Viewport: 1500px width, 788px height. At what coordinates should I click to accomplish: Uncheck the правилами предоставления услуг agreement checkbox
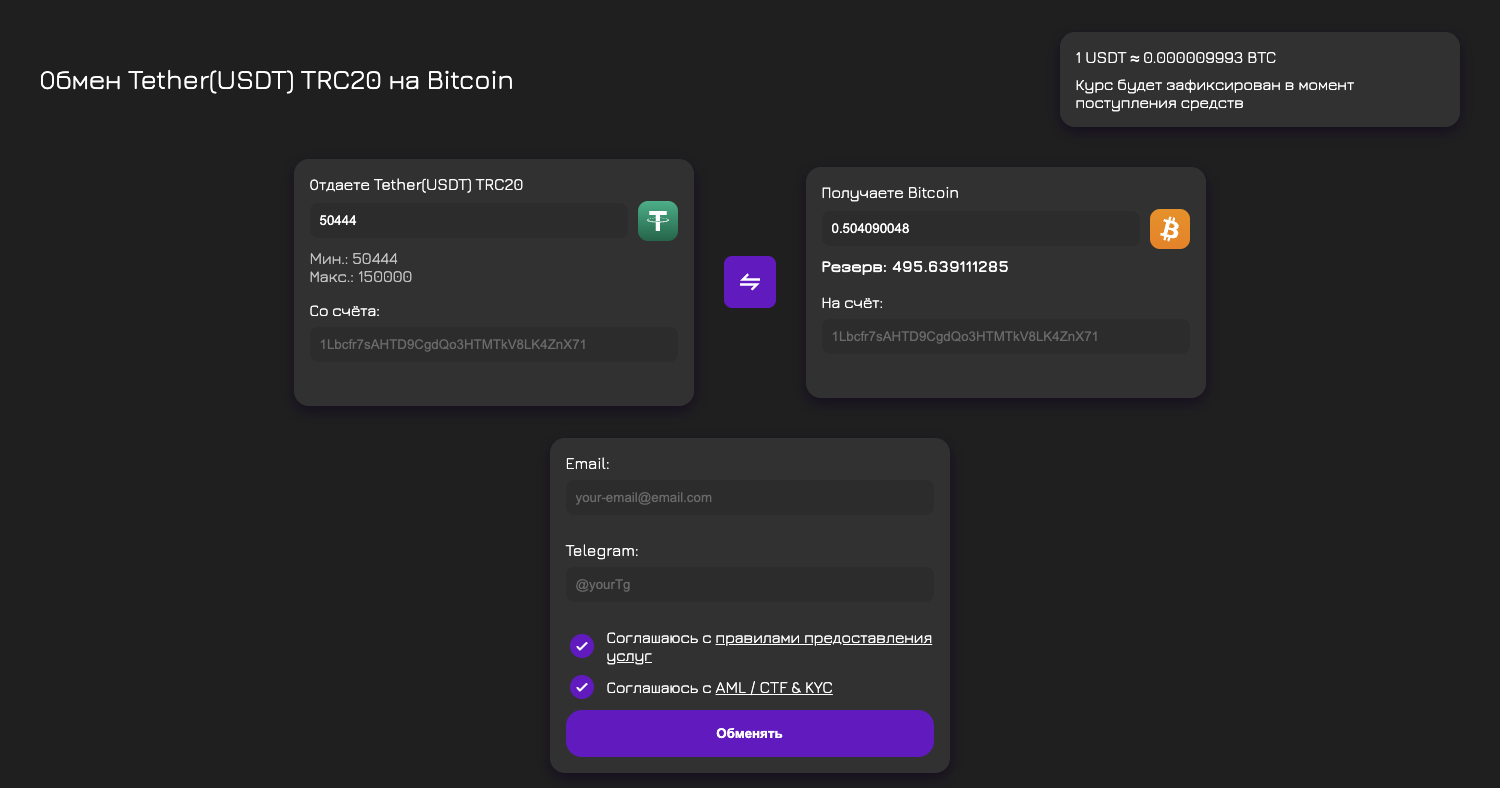click(582, 646)
